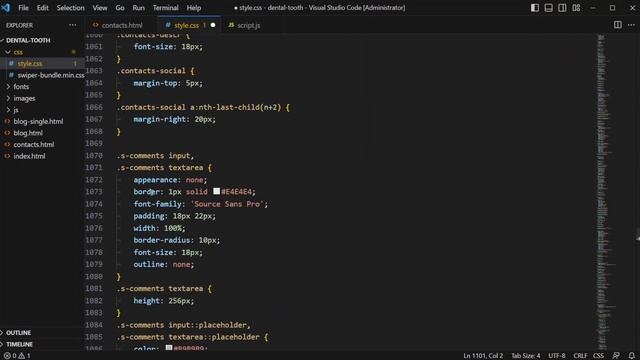
Task: Open editor More Actions ellipsis
Action: (x=631, y=25)
